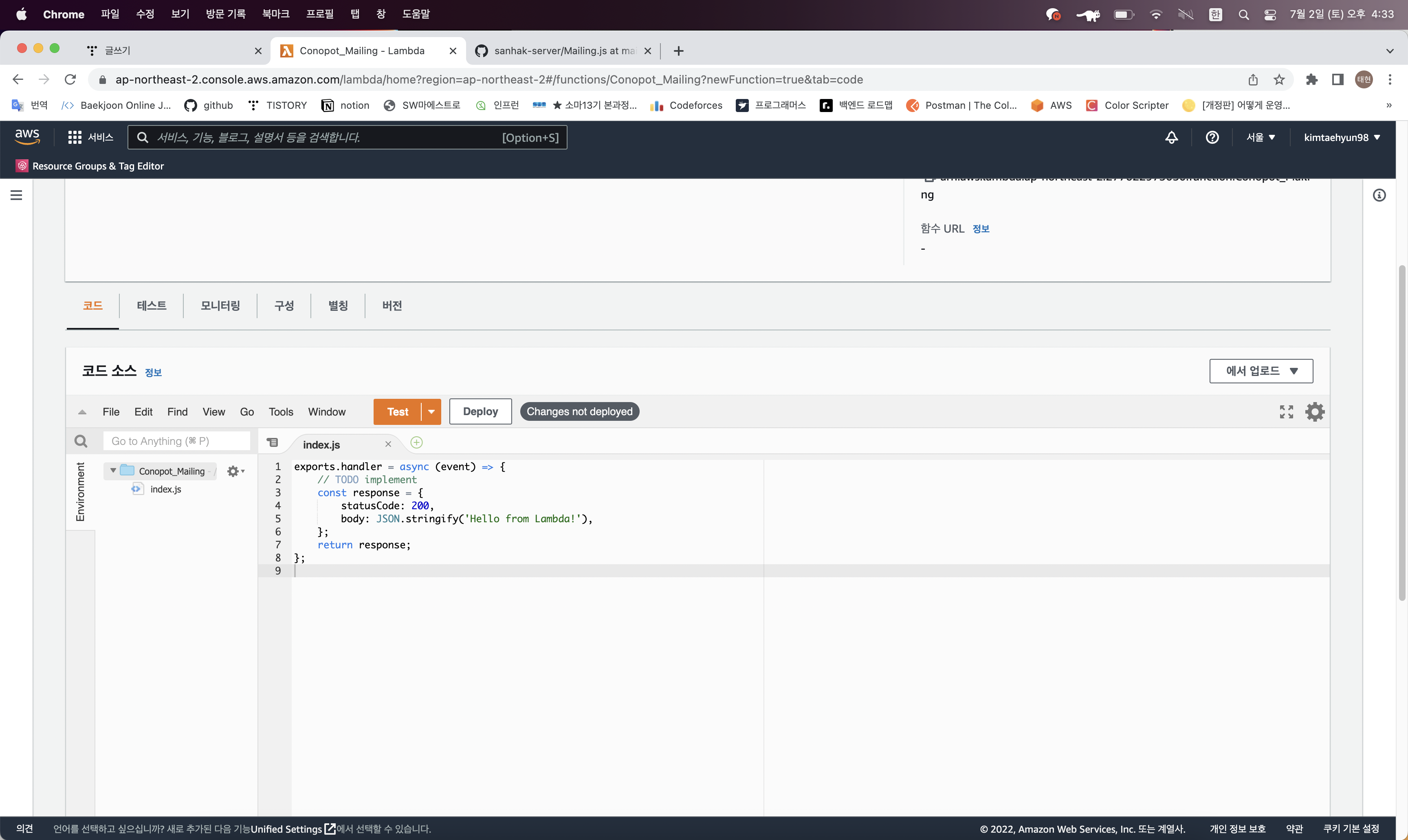Click the editor search magnifier icon

[x=81, y=441]
